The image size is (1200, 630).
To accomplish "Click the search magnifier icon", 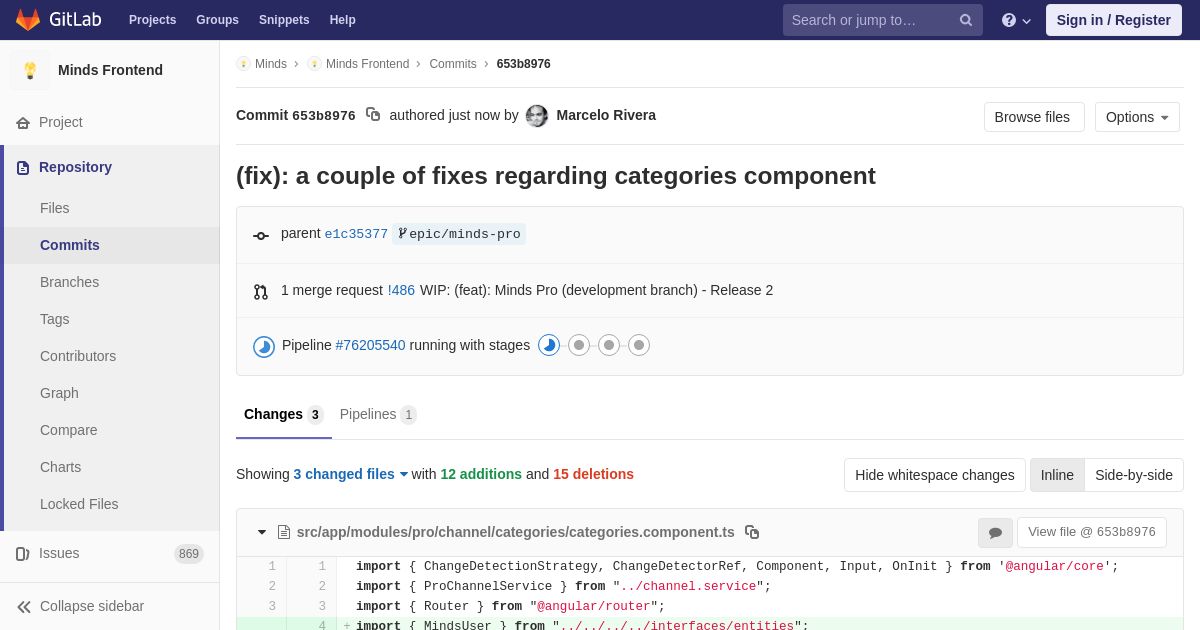I will [966, 20].
